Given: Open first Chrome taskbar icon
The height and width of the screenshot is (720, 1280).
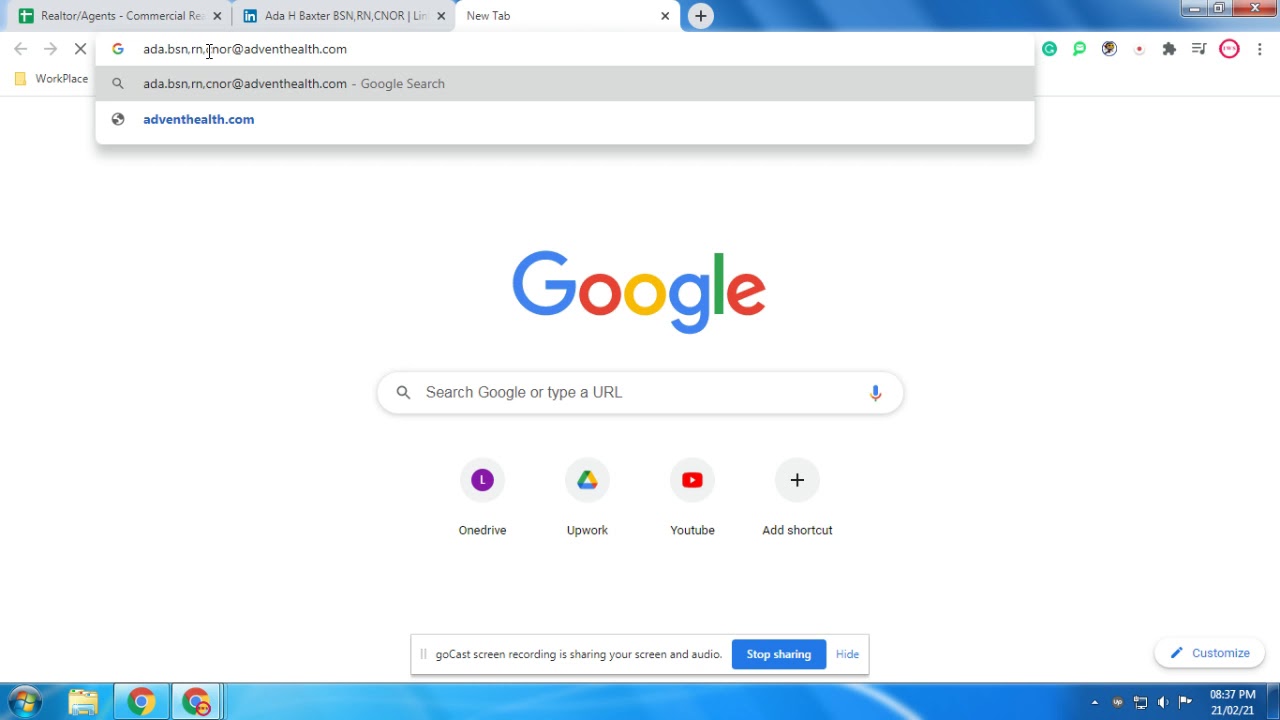Looking at the screenshot, I should pyautogui.click(x=141, y=702).
